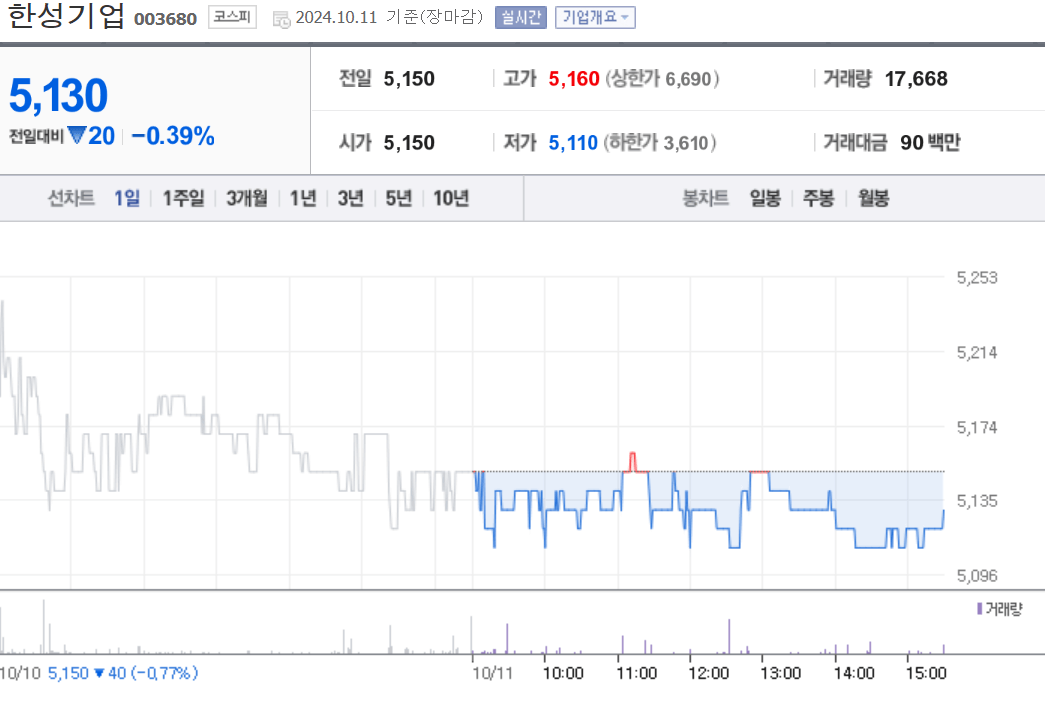Image resolution: width=1045 pixels, height=710 pixels.
Task: Click the 거래량 legend marker in the chart
Action: (980, 609)
